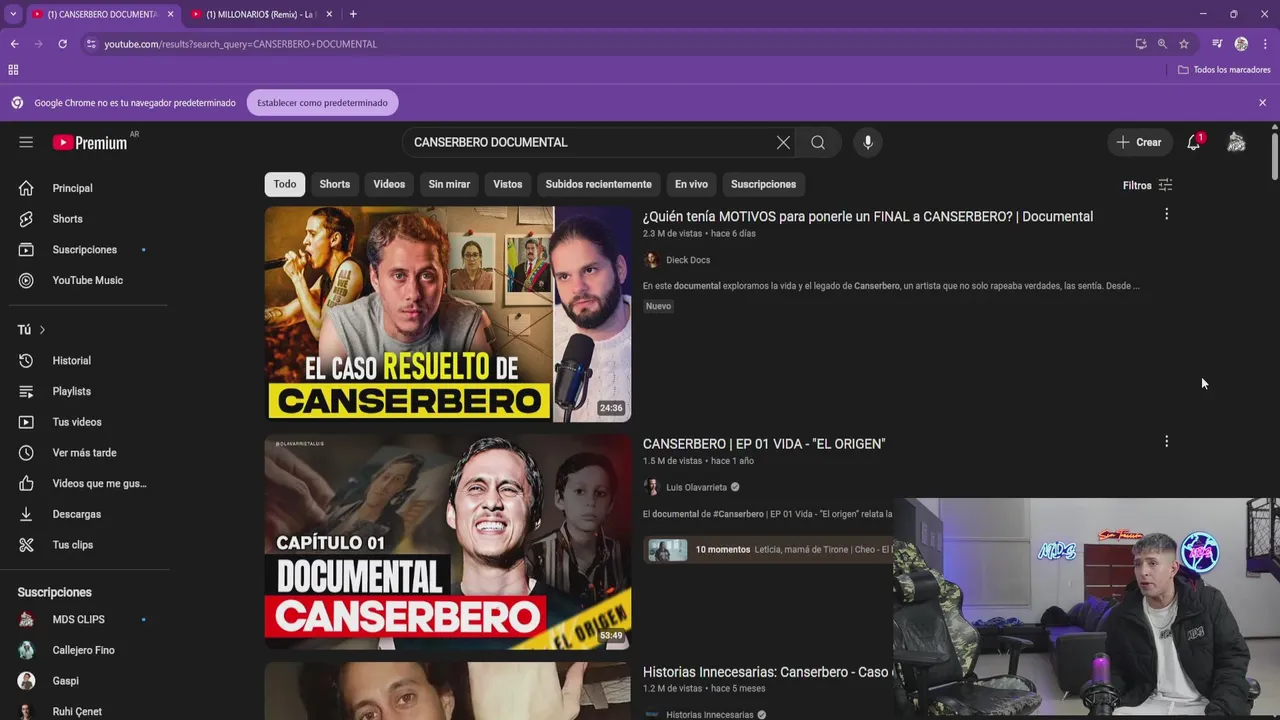This screenshot has width=1280, height=720.
Task: Bookmark this page with star icon
Action: coord(1184,44)
